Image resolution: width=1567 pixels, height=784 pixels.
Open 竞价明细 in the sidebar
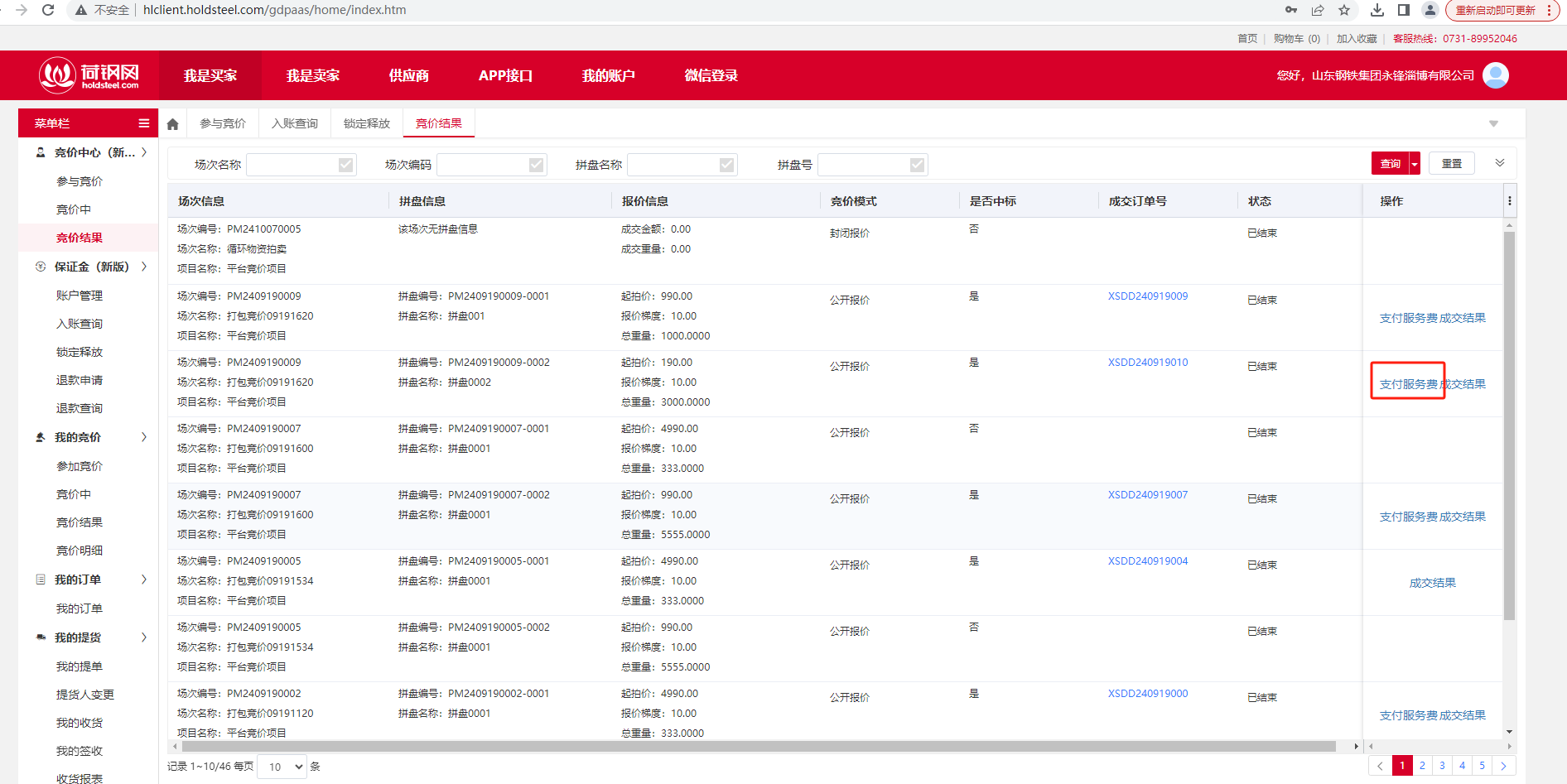coord(80,551)
